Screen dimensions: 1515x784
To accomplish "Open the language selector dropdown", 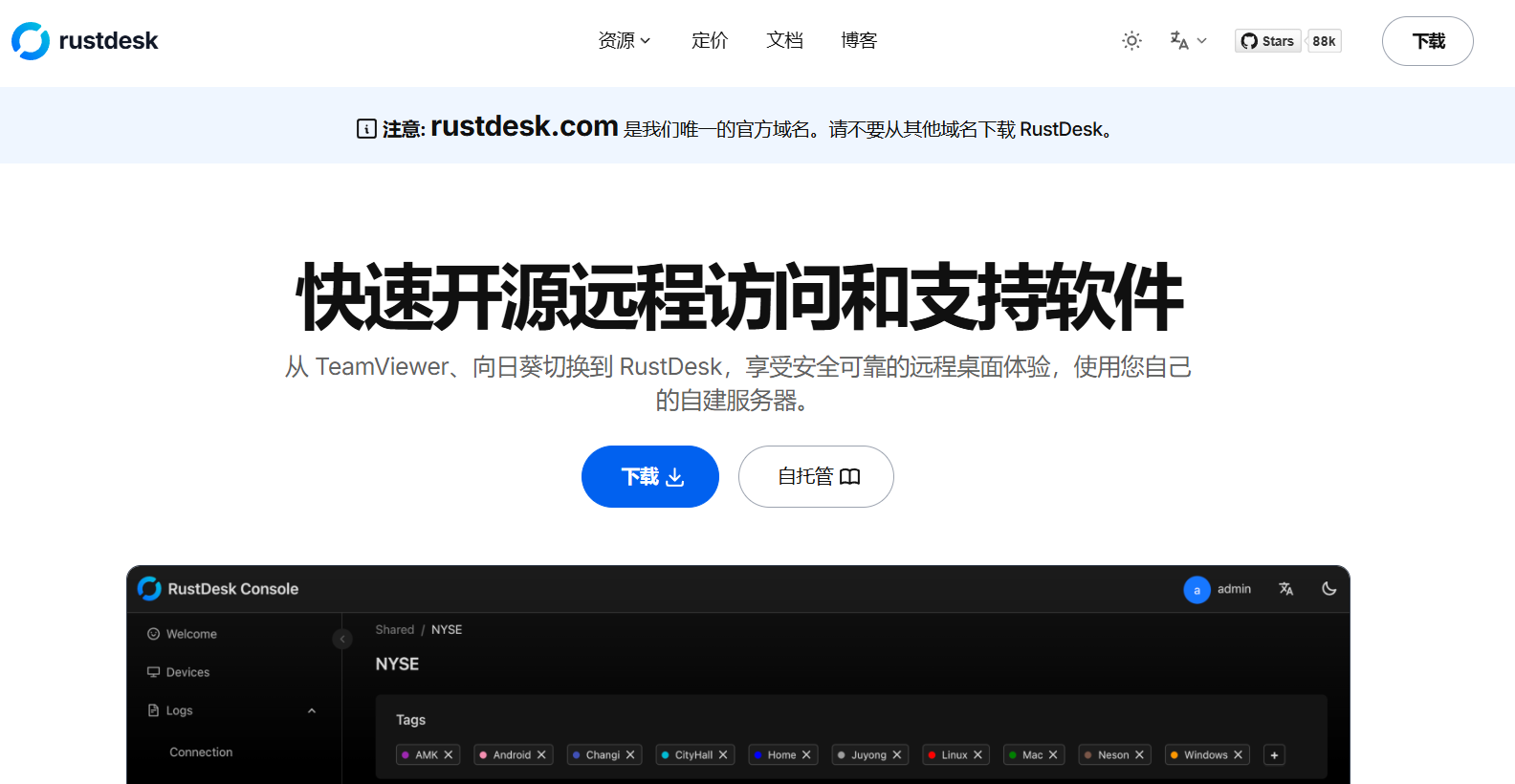I will tap(1188, 40).
